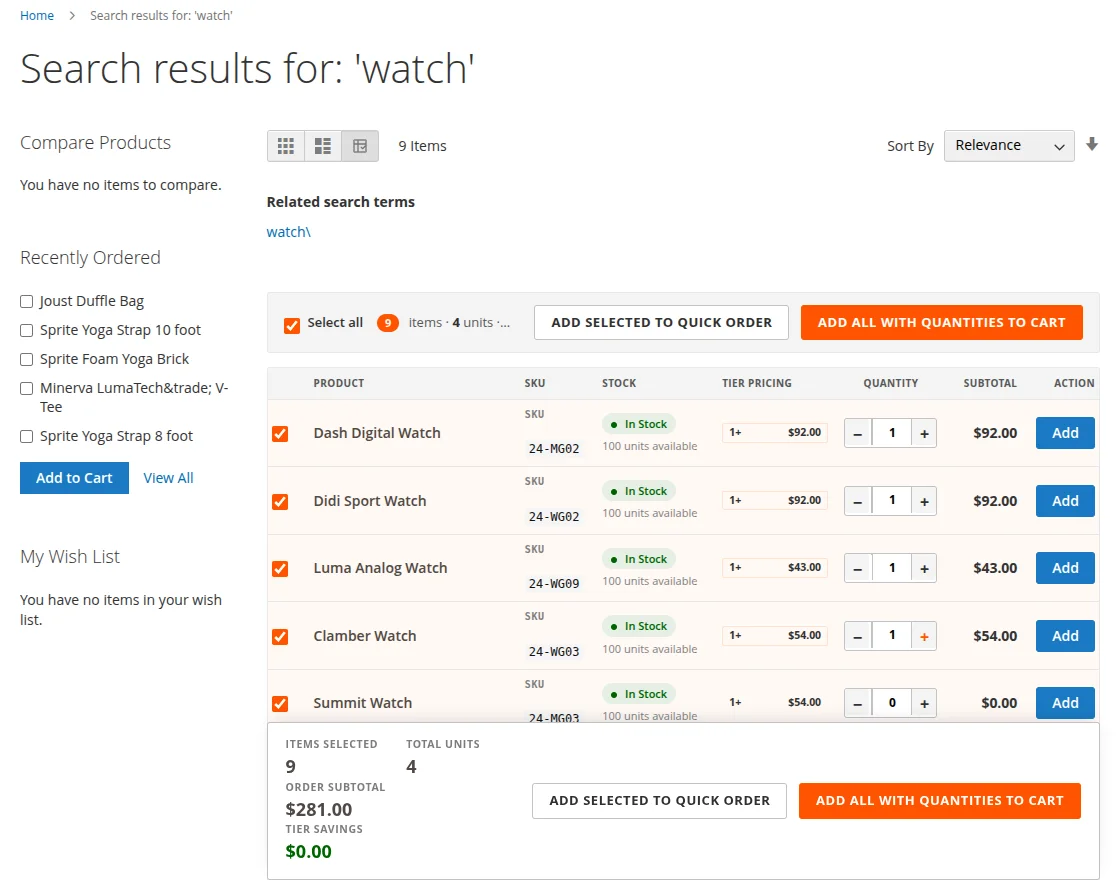Add Summit Watch to cart
Screen dimensions: 1120x880
coord(1065,703)
